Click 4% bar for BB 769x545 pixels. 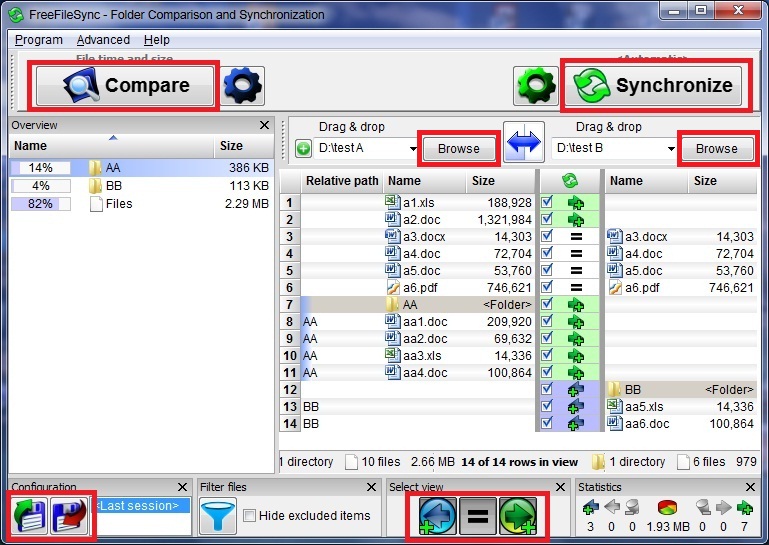click(x=41, y=186)
